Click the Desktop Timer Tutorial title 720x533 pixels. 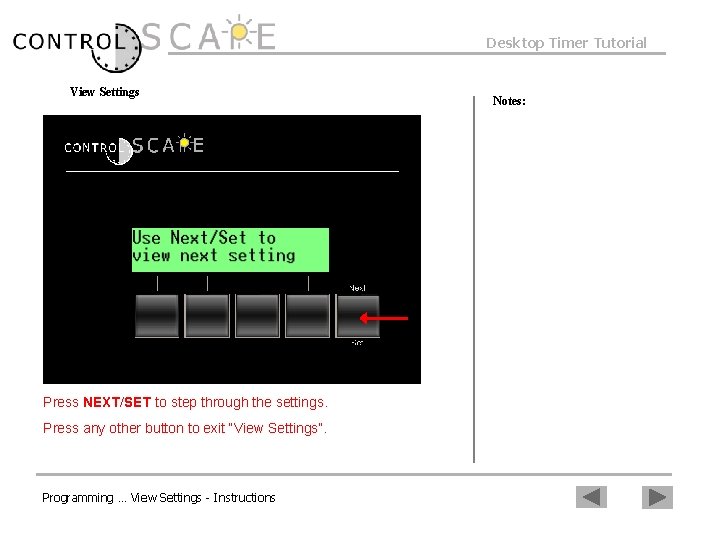(x=566, y=43)
